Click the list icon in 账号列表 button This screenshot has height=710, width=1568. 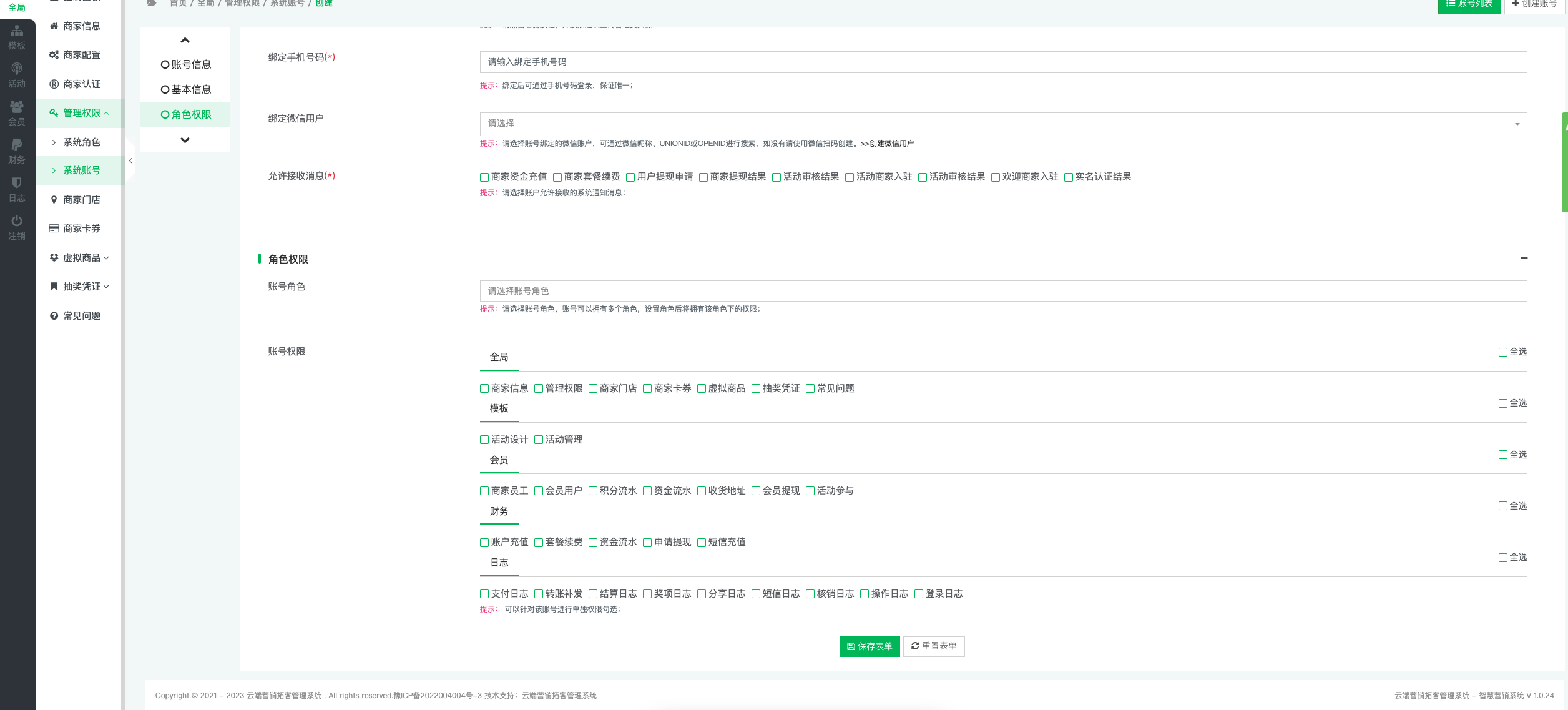tap(1451, 3)
